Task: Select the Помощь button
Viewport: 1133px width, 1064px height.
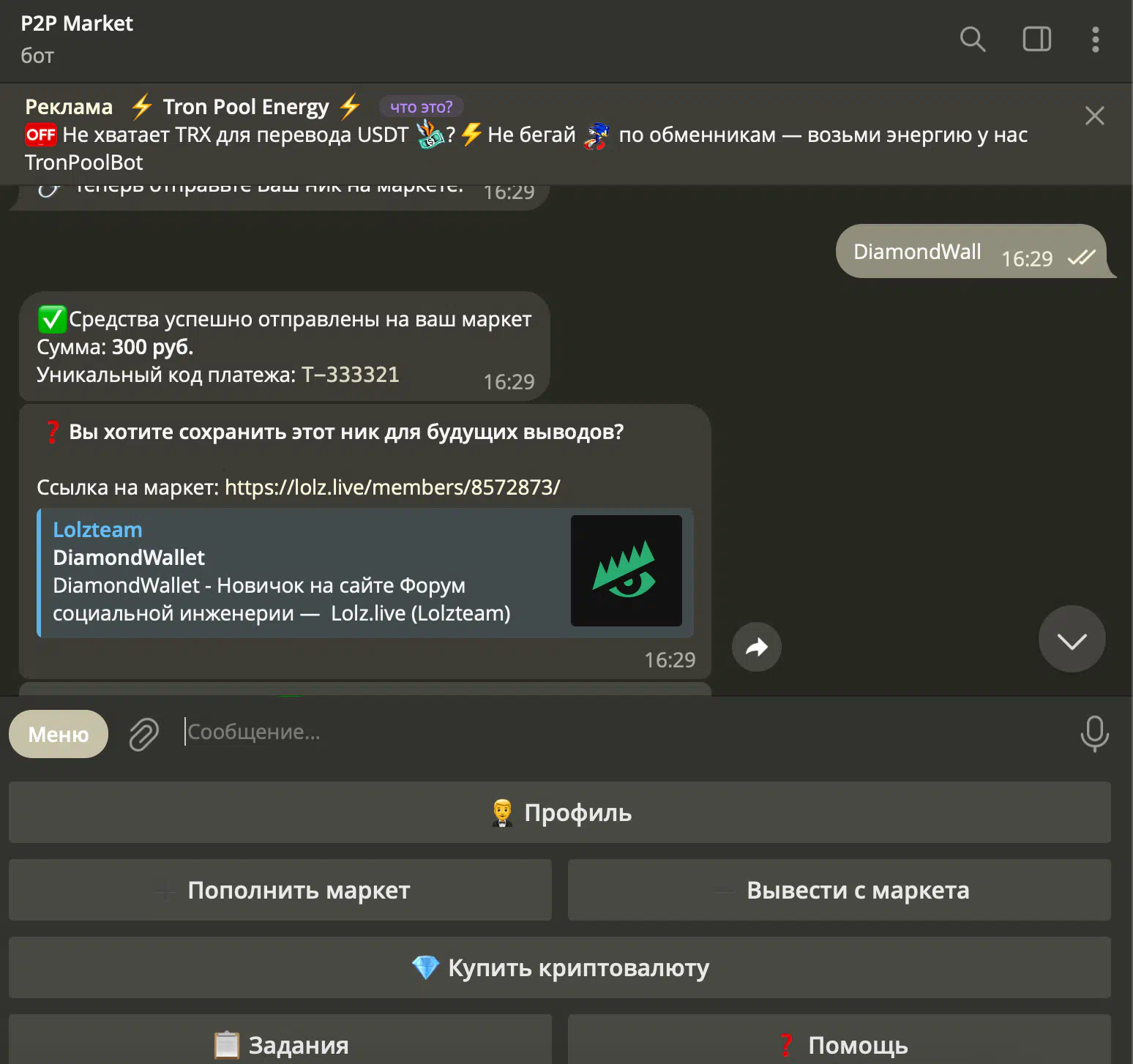Action: pos(840,1041)
